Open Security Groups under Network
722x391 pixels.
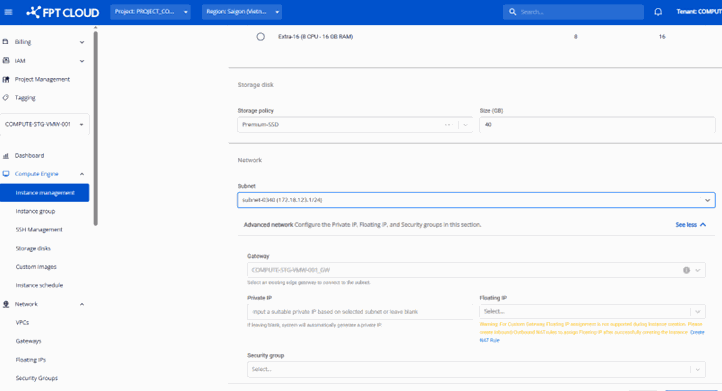tap(36, 378)
